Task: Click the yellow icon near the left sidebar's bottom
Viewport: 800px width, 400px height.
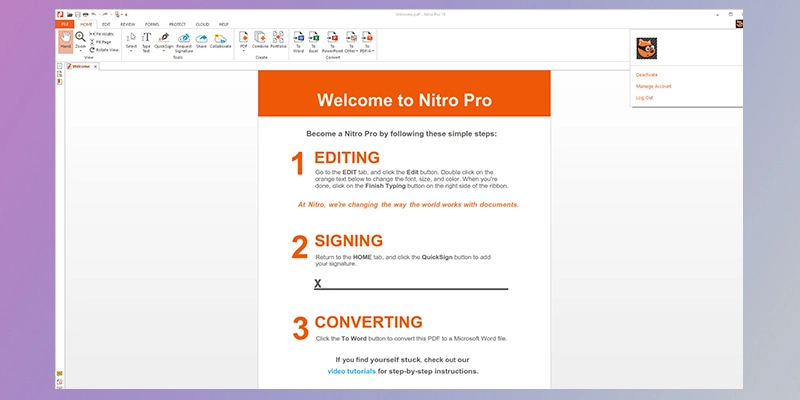Action: pyautogui.click(x=60, y=373)
